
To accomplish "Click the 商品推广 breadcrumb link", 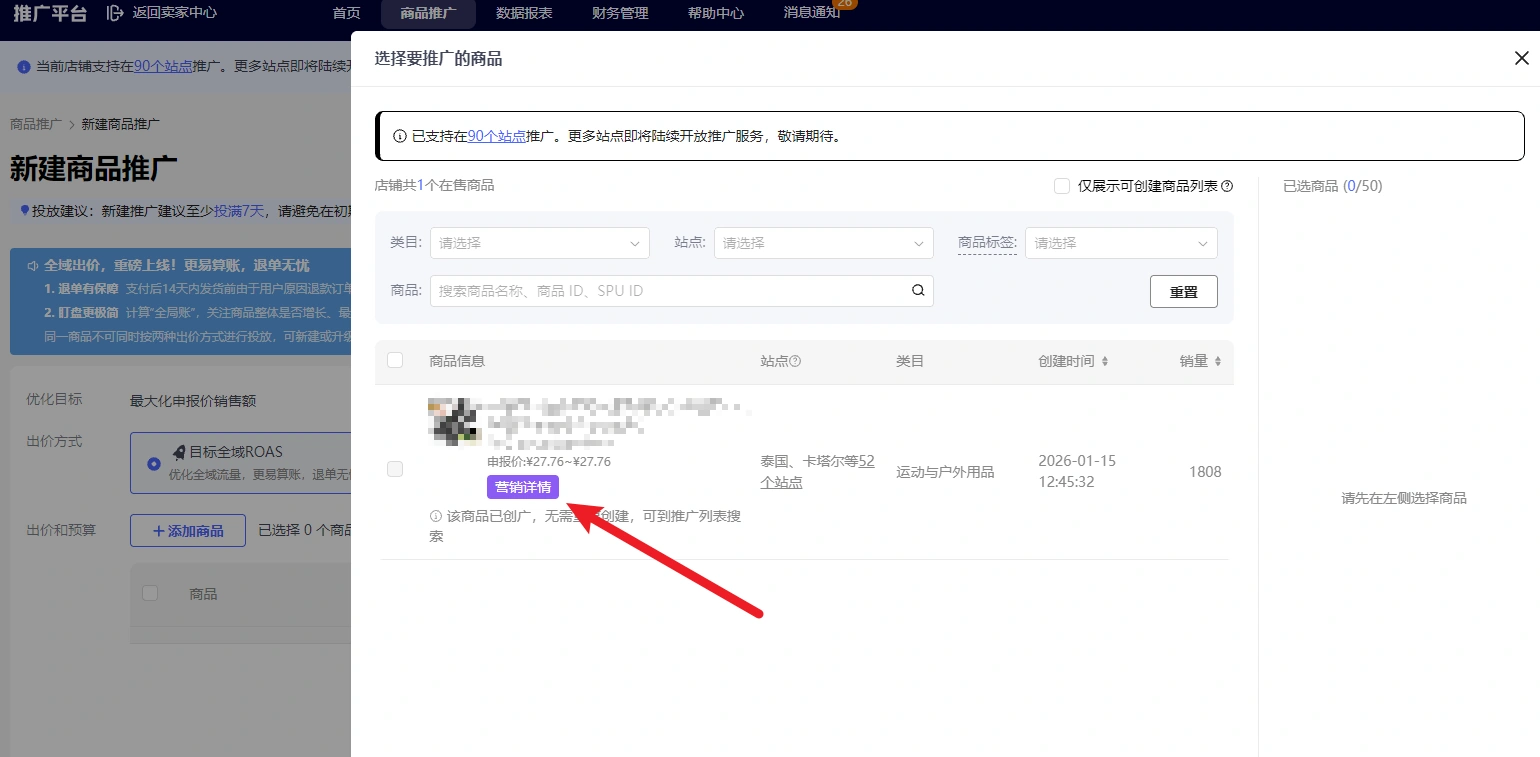I will click(36, 124).
